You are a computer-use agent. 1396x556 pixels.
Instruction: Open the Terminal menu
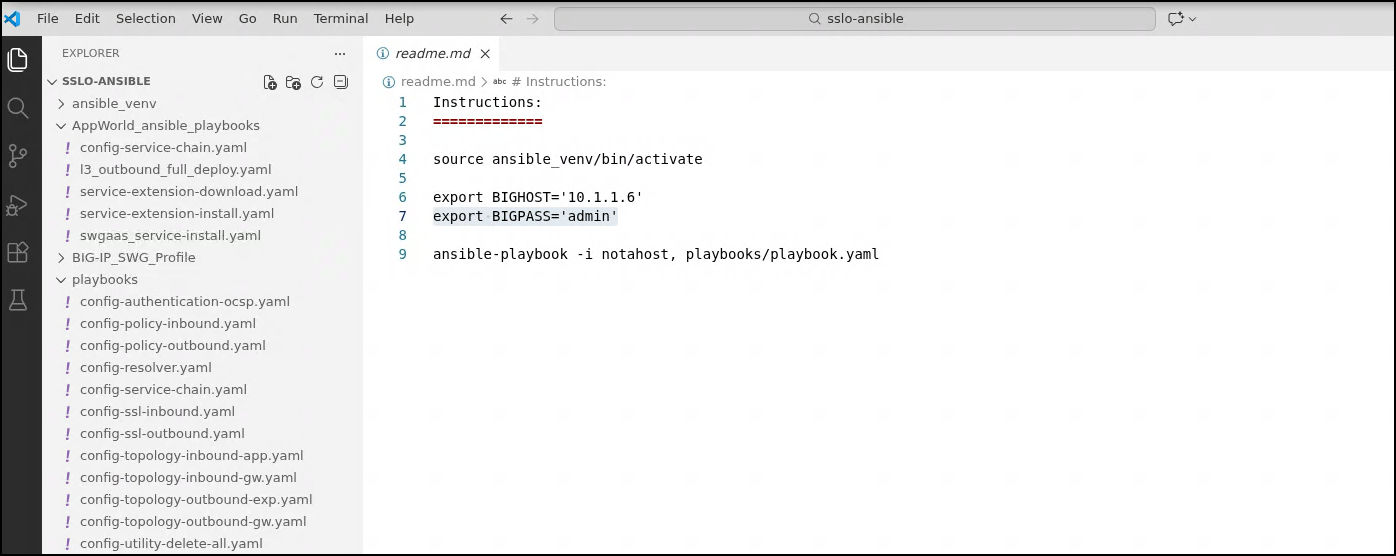pos(341,18)
